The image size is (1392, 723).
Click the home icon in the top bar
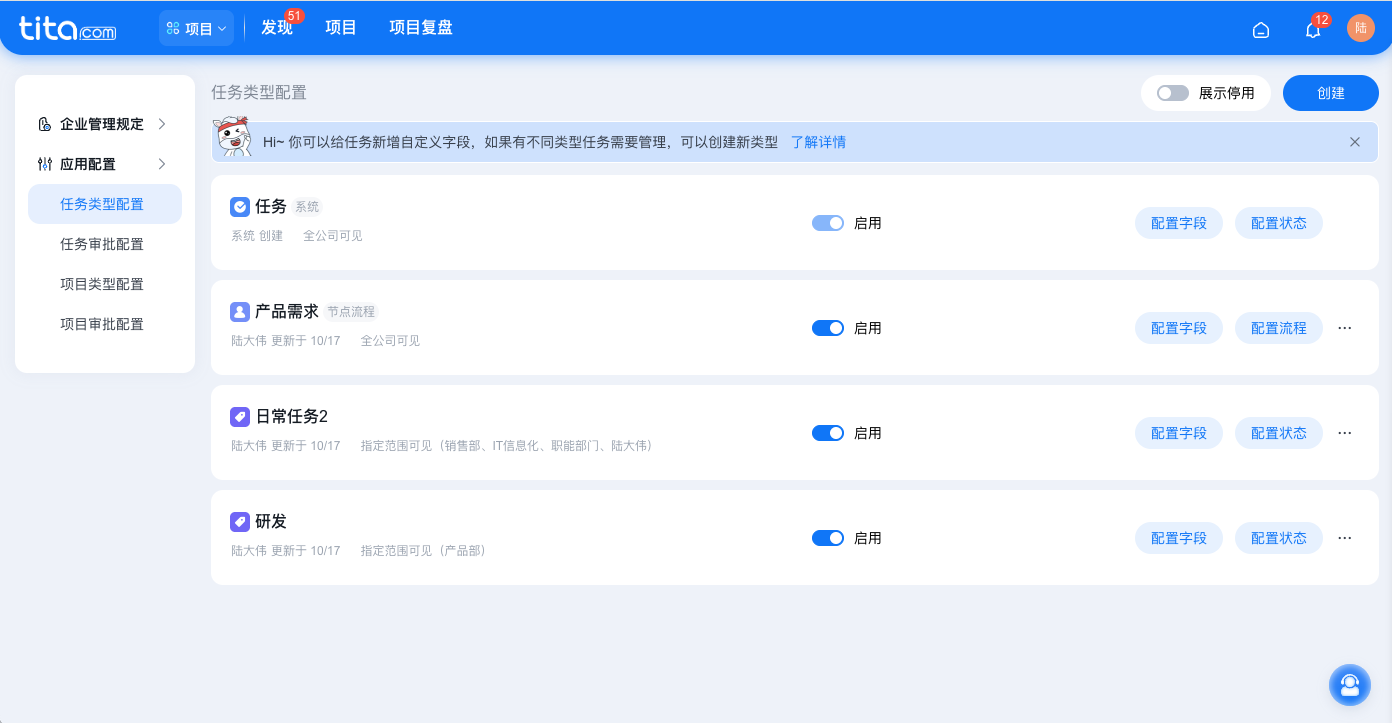click(x=1261, y=29)
